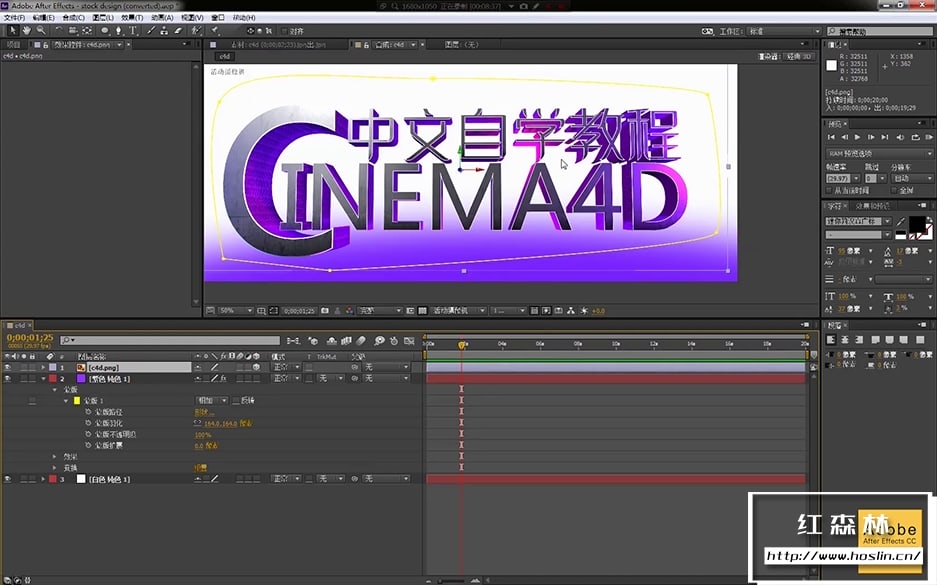
Task: Select the Rotation tool
Action: 59,30
